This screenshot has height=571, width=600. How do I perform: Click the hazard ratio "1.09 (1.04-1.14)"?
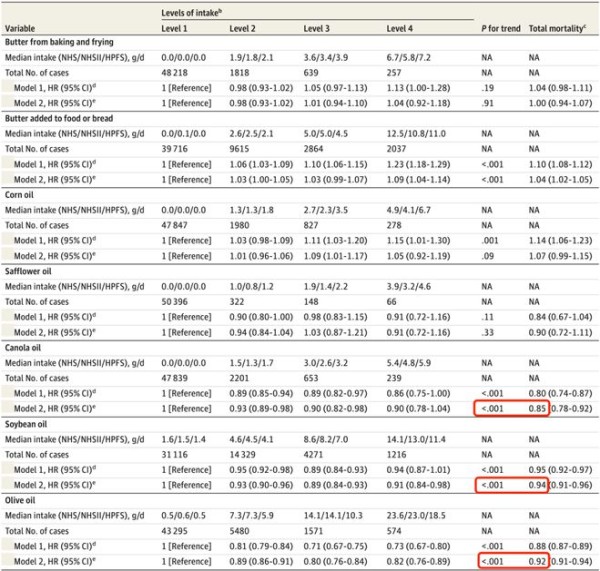(x=418, y=179)
